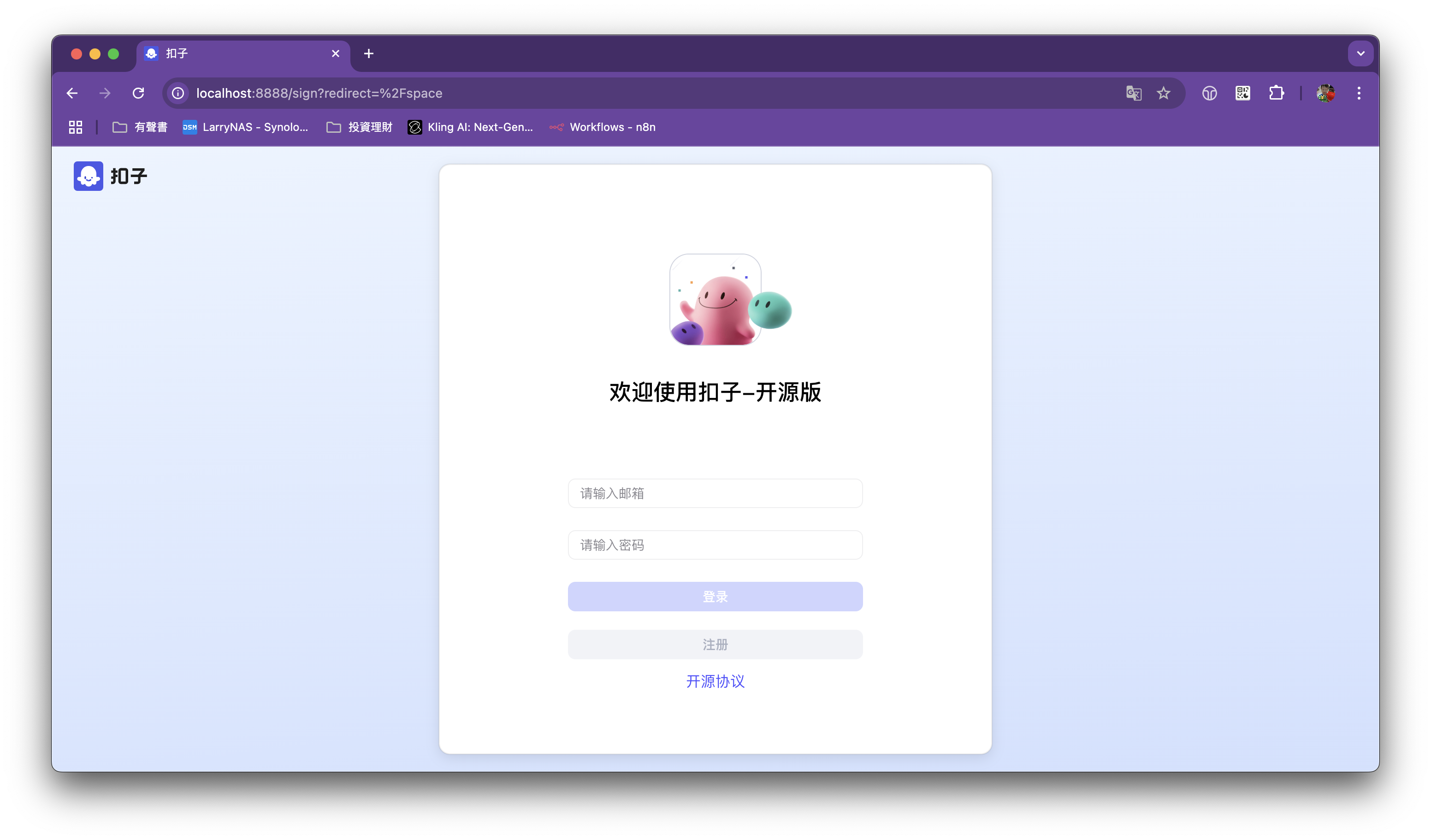Open the Workflows - n8n bookmark
The image size is (1431, 840).
tap(603, 127)
